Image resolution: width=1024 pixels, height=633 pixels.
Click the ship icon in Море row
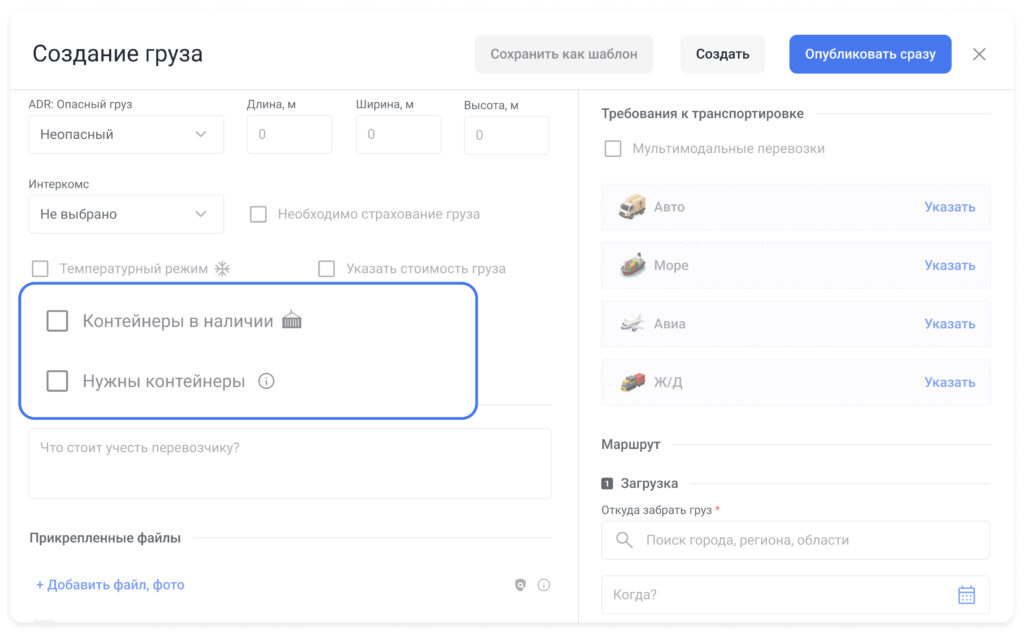click(x=632, y=265)
